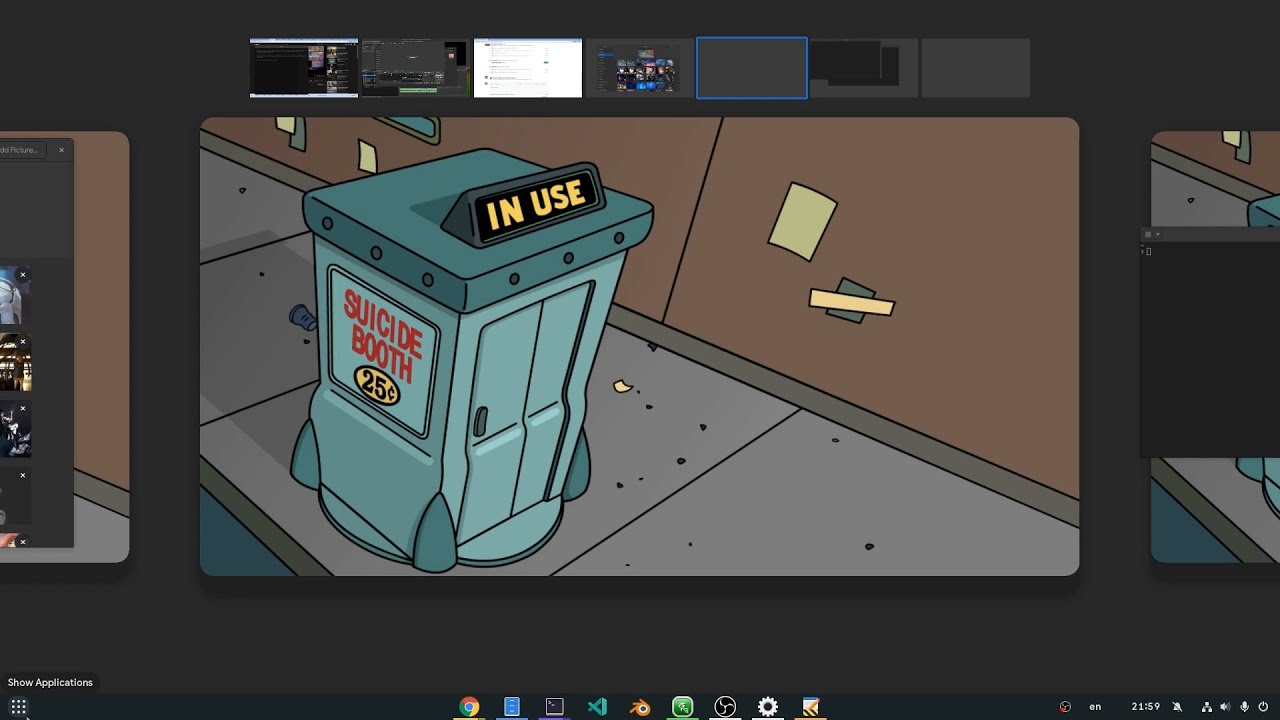Screen dimensions: 1280x720
Task: Open the network status icon
Action: [1207, 707]
